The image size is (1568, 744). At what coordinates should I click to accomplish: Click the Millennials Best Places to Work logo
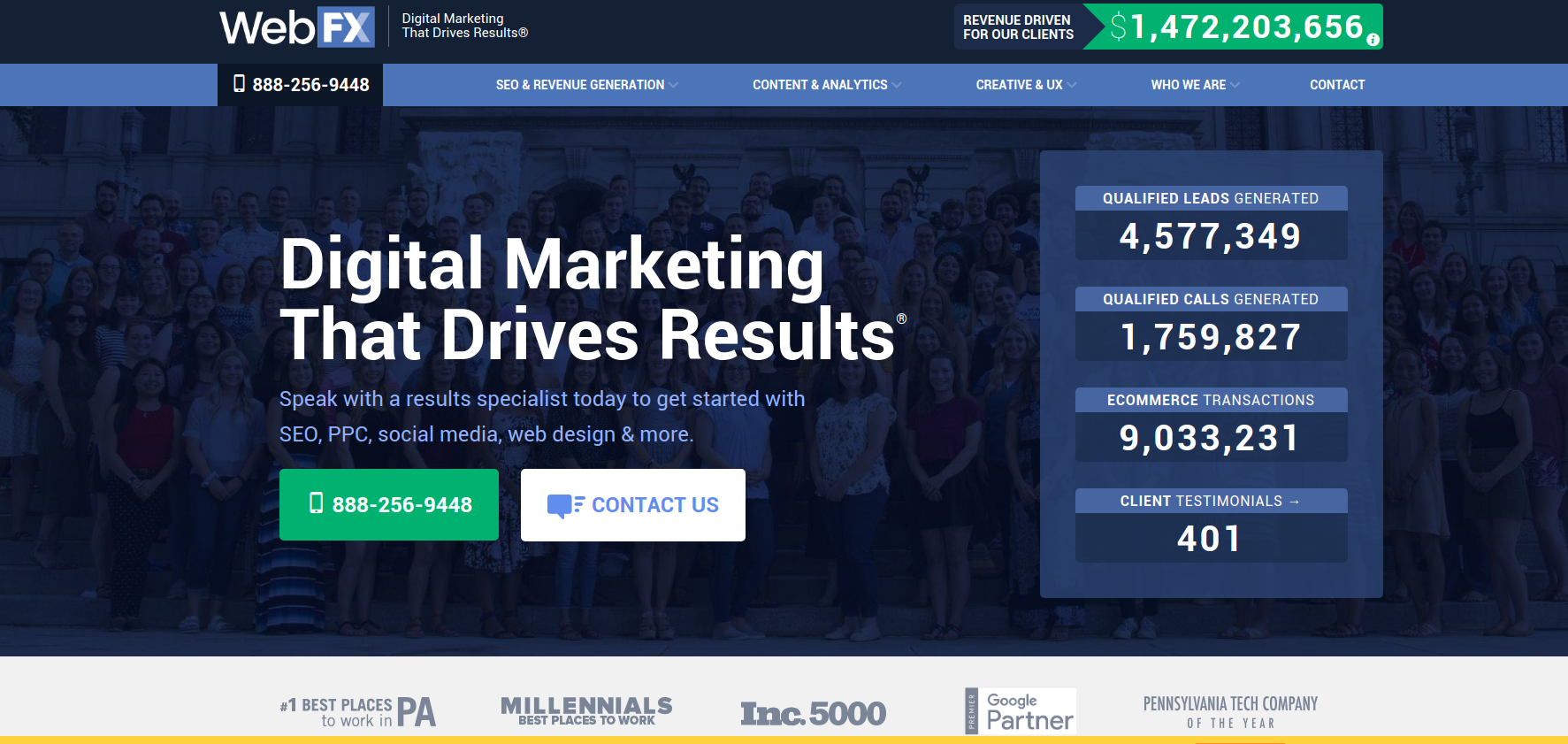click(586, 711)
